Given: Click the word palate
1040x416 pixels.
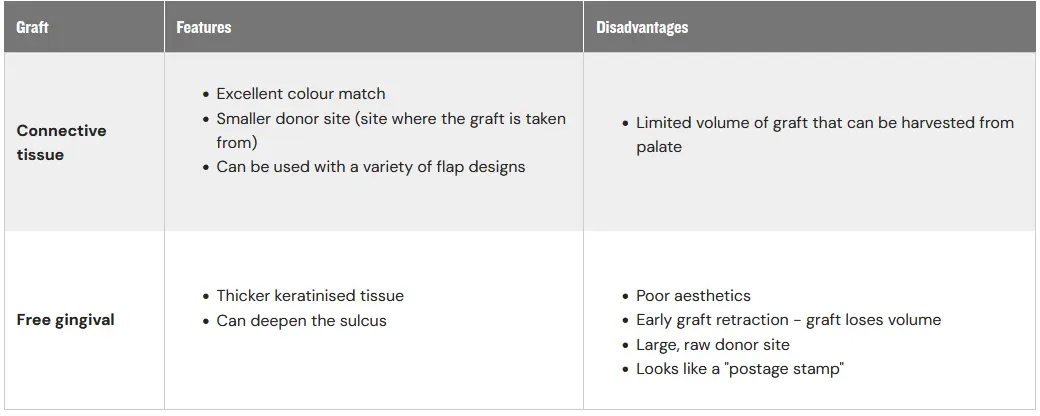Looking at the screenshot, I should click(x=659, y=147).
